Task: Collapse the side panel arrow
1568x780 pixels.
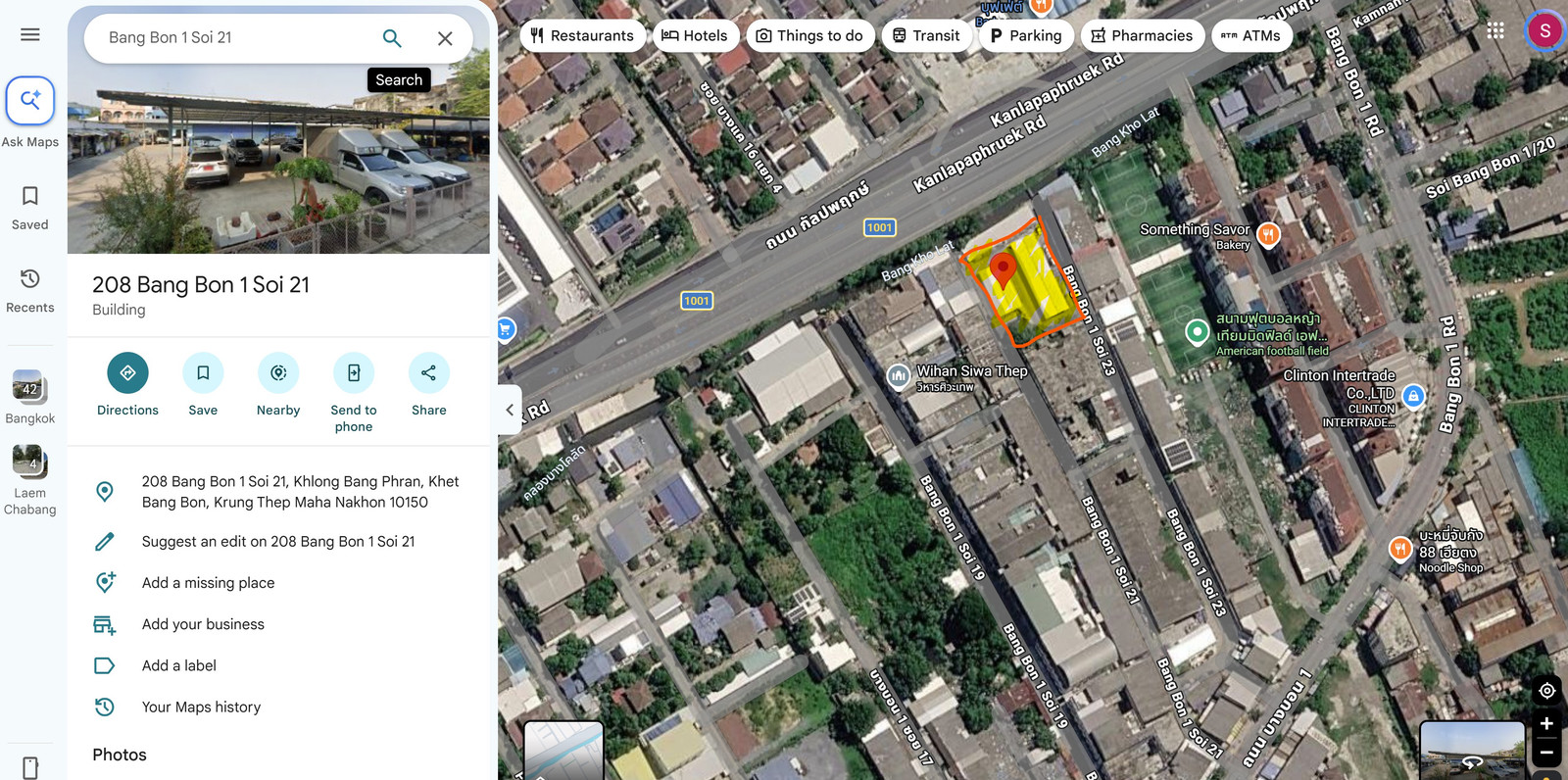Action: (x=509, y=410)
